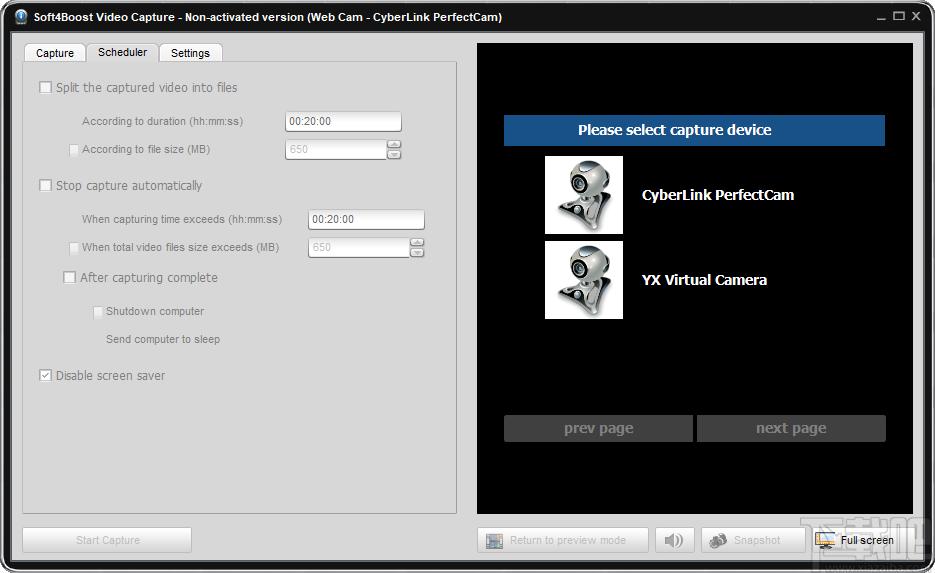Click the split file size 650 field
Image resolution: width=935 pixels, height=573 pixels.
(336, 150)
